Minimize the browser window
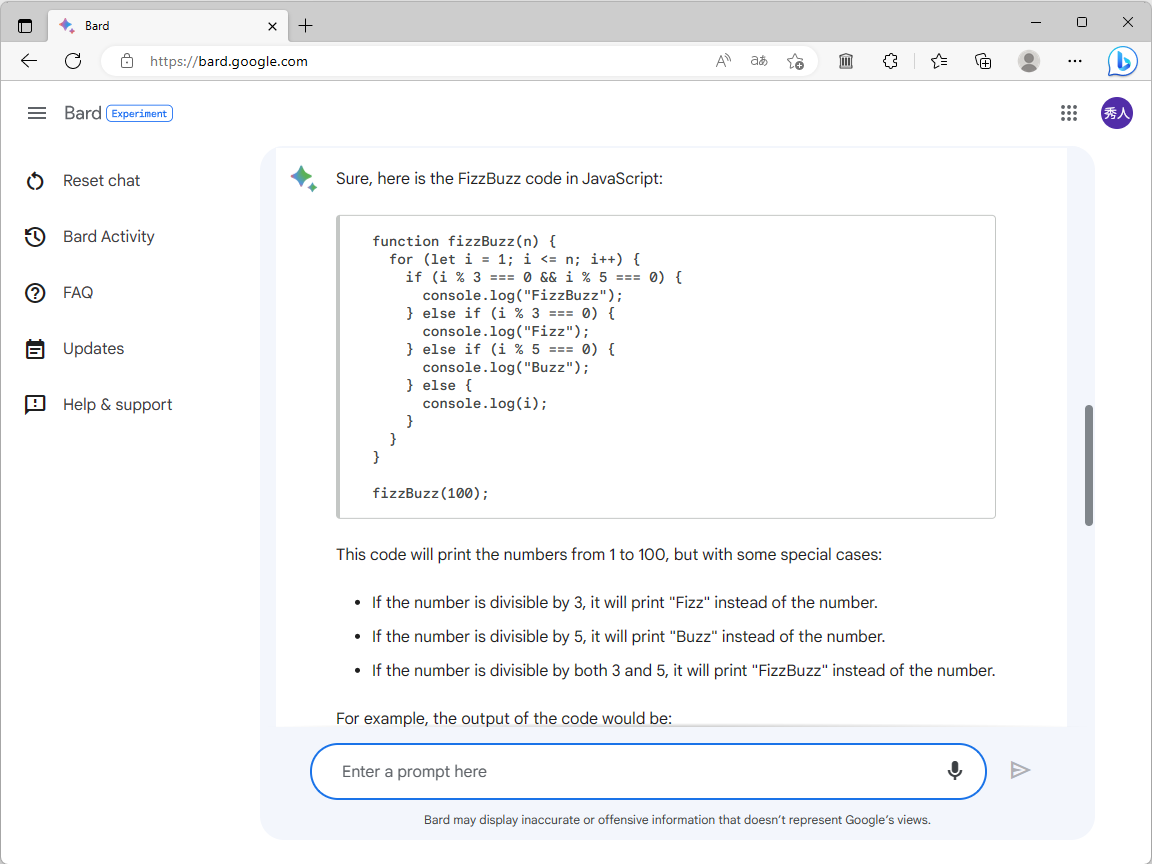 [x=1036, y=23]
